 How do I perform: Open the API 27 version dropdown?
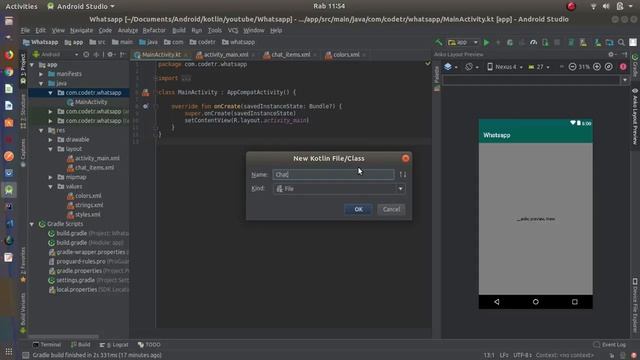539,67
